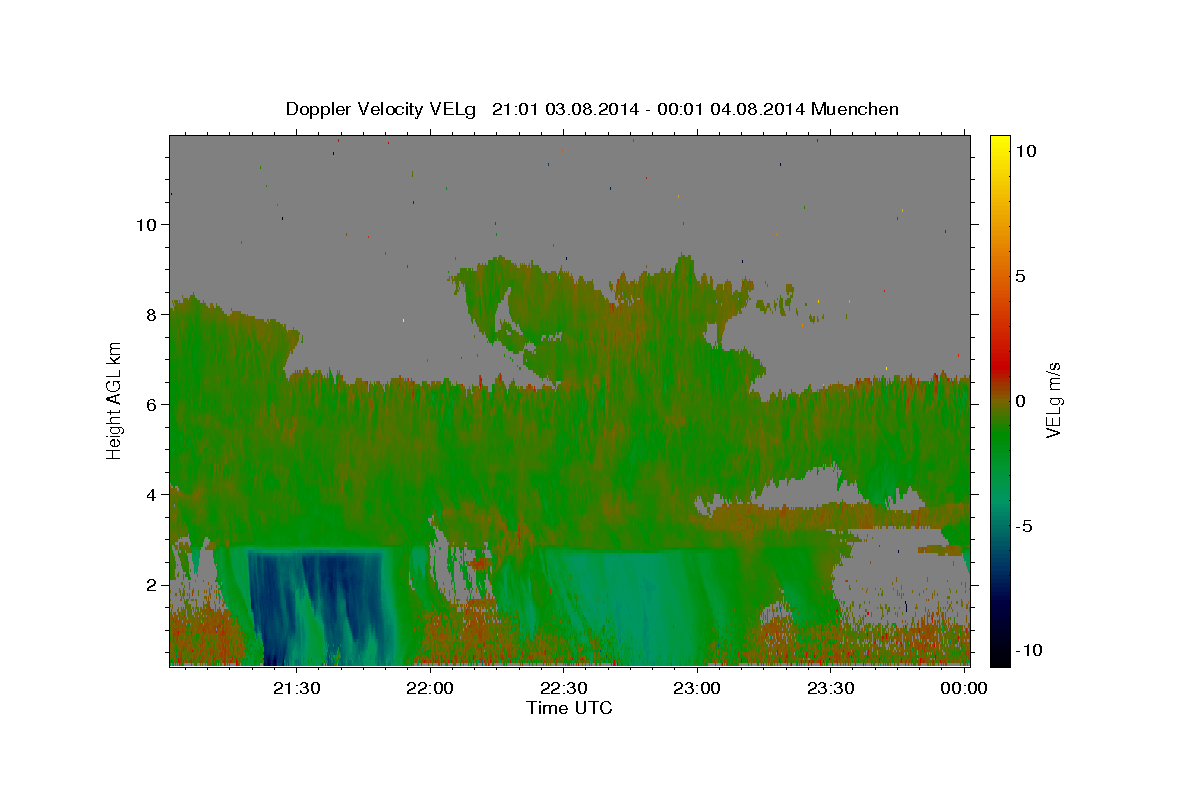The height and width of the screenshot is (800, 1200).
Task: Click the 22:00 time tick label
Action: click(431, 688)
